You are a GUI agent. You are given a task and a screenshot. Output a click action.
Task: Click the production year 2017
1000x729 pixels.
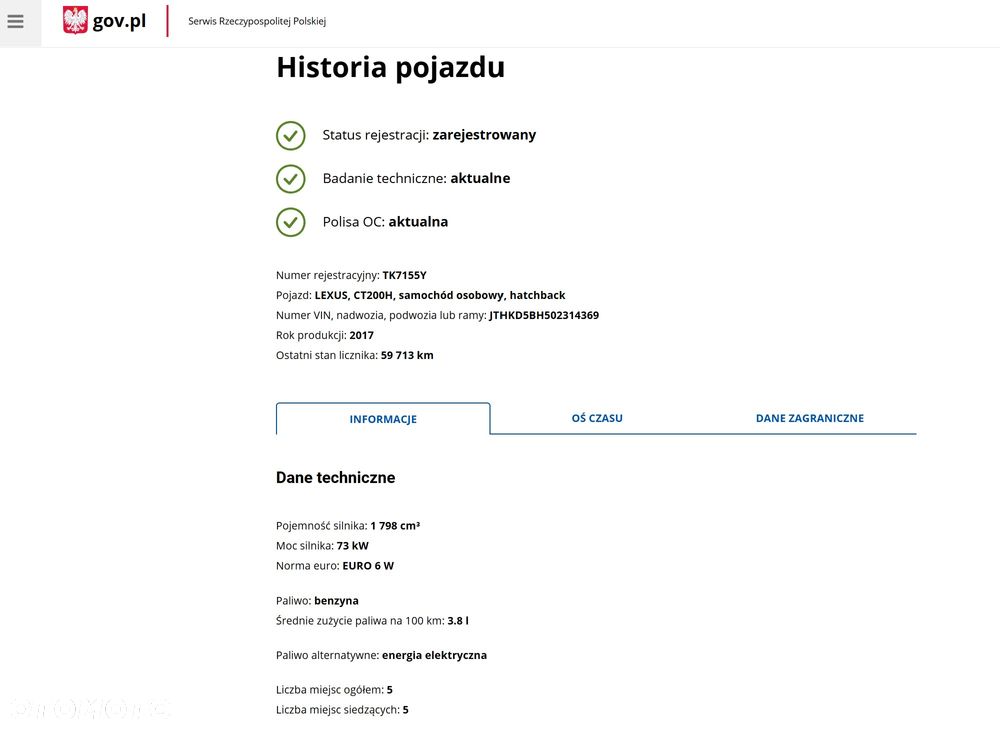coord(362,335)
